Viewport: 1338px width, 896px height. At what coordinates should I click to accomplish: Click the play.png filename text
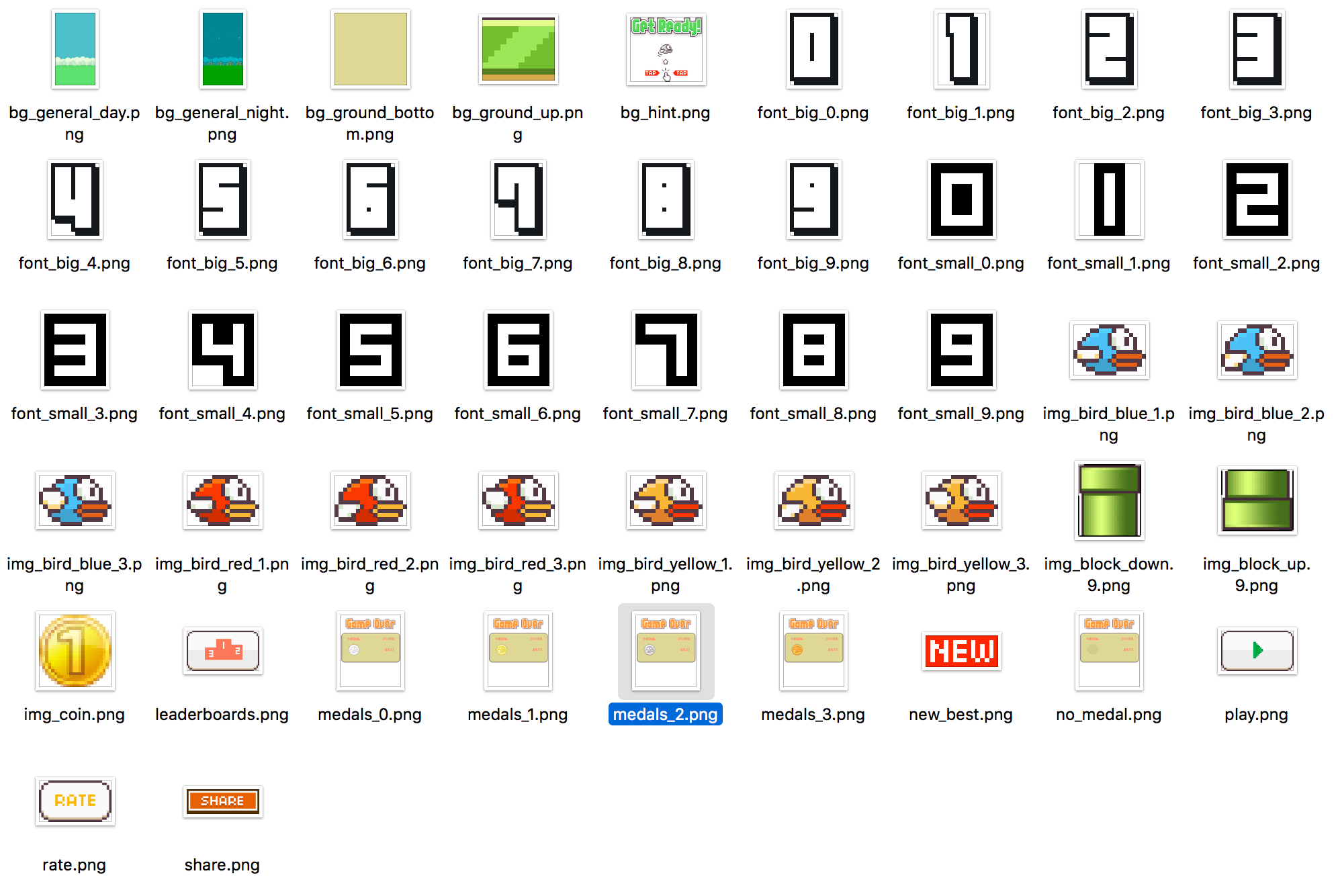point(1257,715)
